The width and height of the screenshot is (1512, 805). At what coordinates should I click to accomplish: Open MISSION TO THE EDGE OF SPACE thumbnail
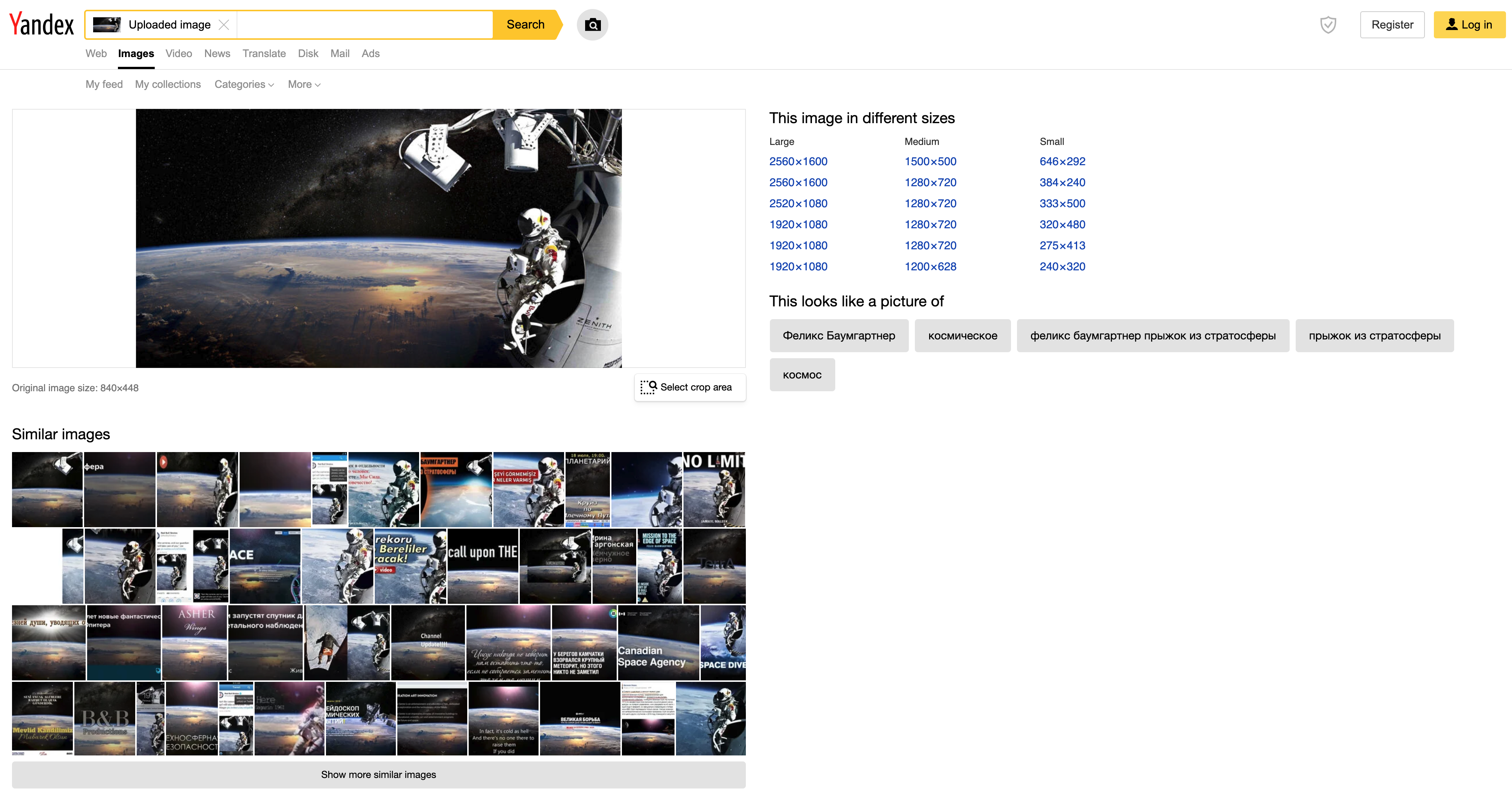coord(659,566)
